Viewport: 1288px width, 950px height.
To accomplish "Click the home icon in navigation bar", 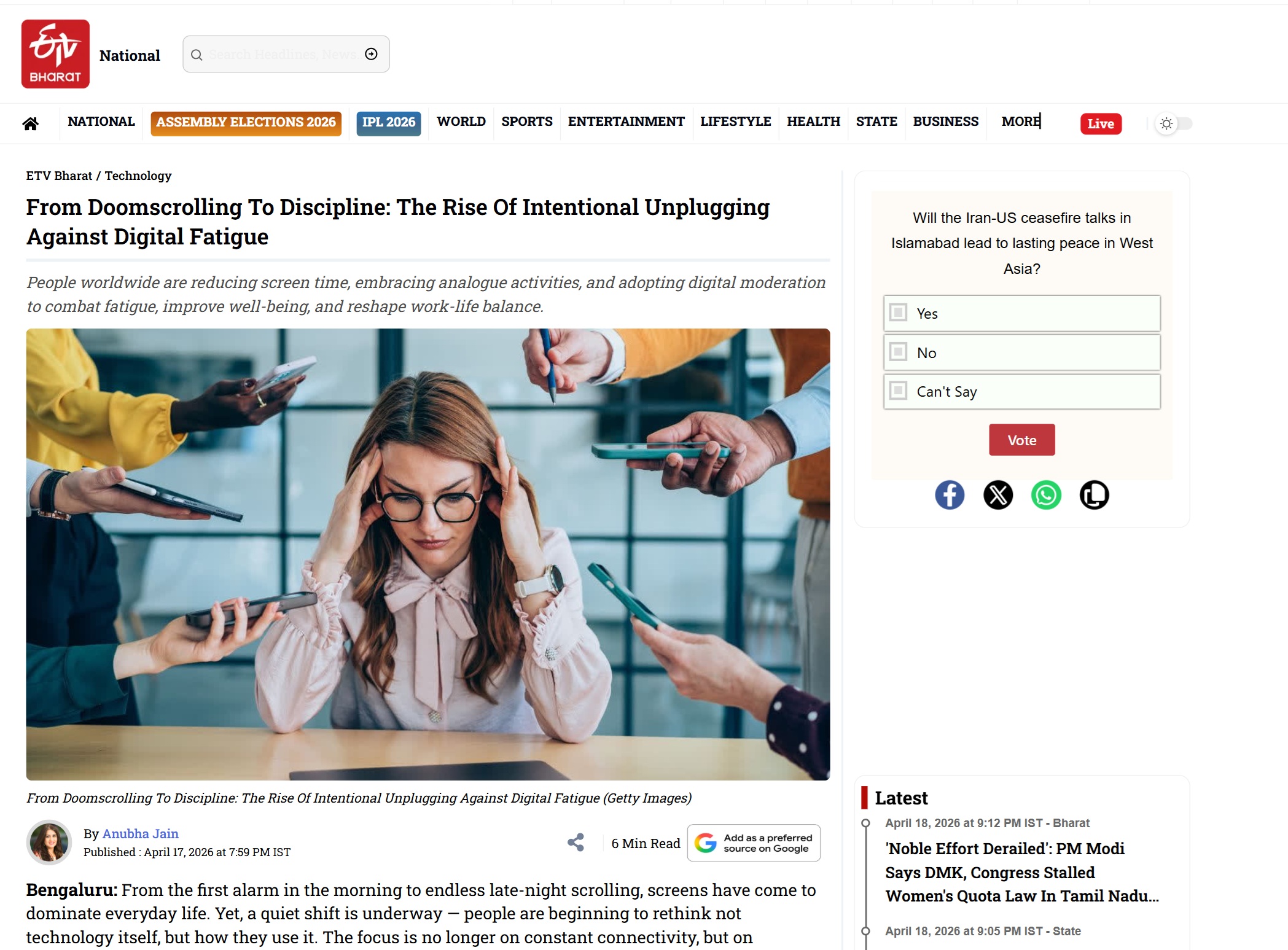I will click(30, 123).
